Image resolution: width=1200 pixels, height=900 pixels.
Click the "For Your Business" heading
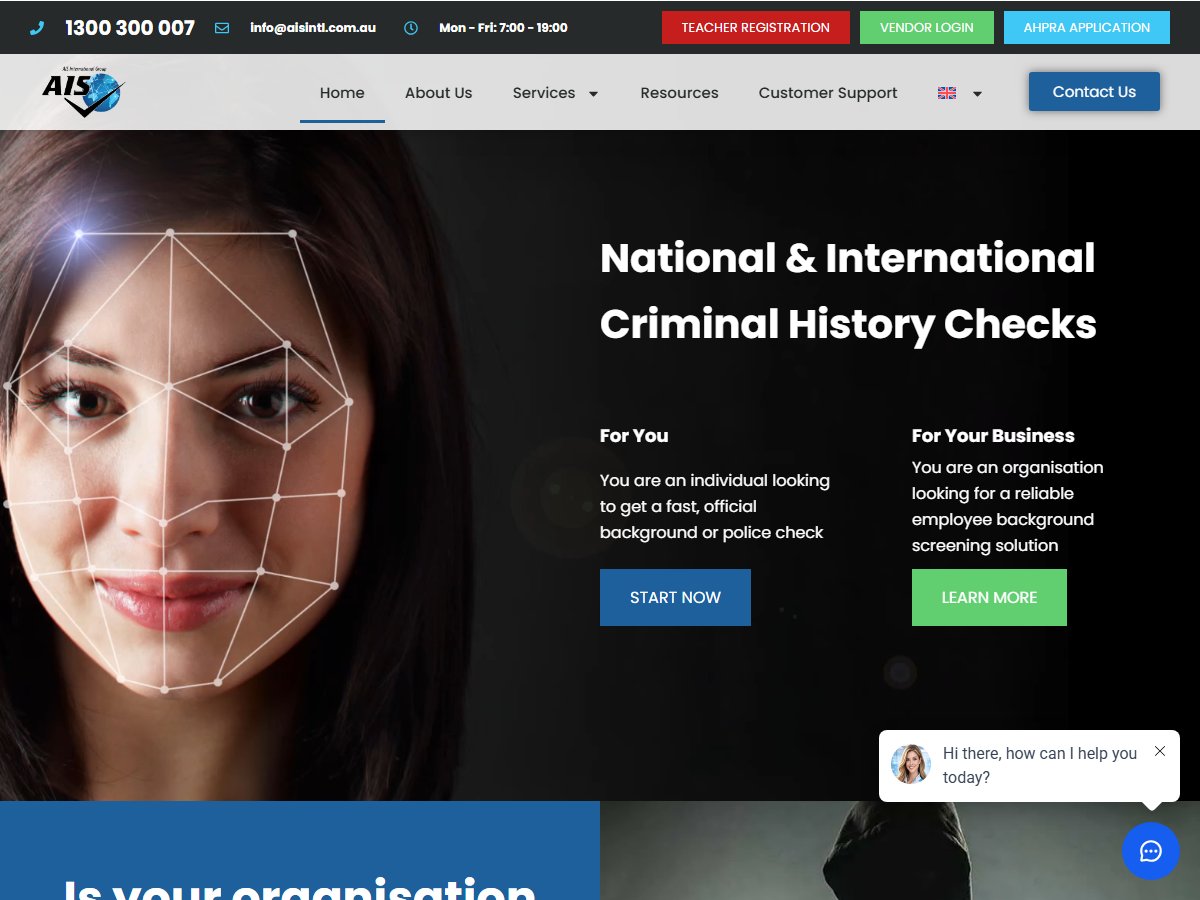(x=993, y=436)
